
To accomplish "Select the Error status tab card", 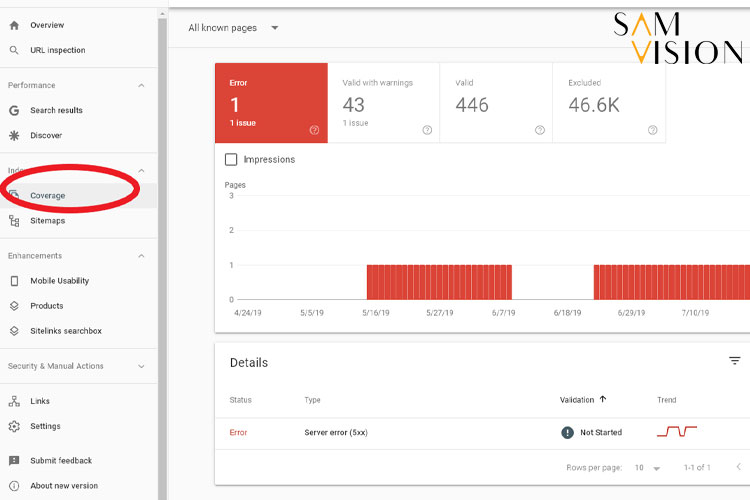I will [270, 103].
